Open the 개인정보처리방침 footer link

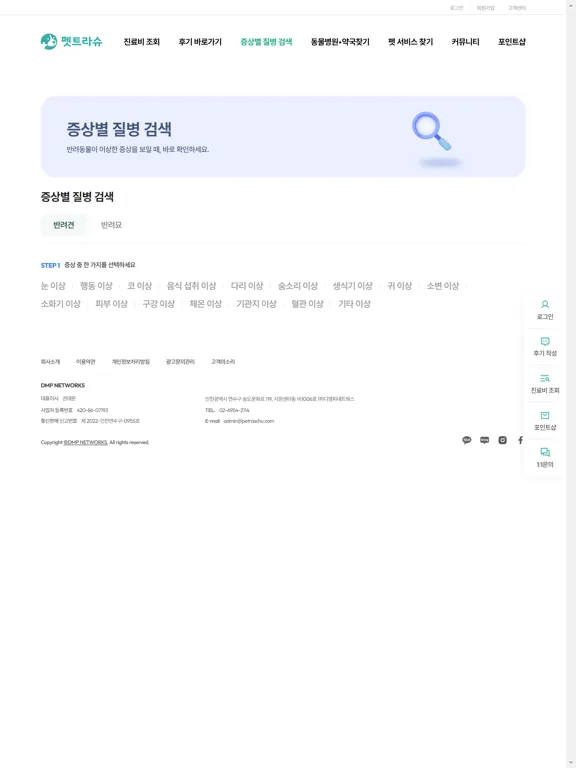(x=131, y=362)
